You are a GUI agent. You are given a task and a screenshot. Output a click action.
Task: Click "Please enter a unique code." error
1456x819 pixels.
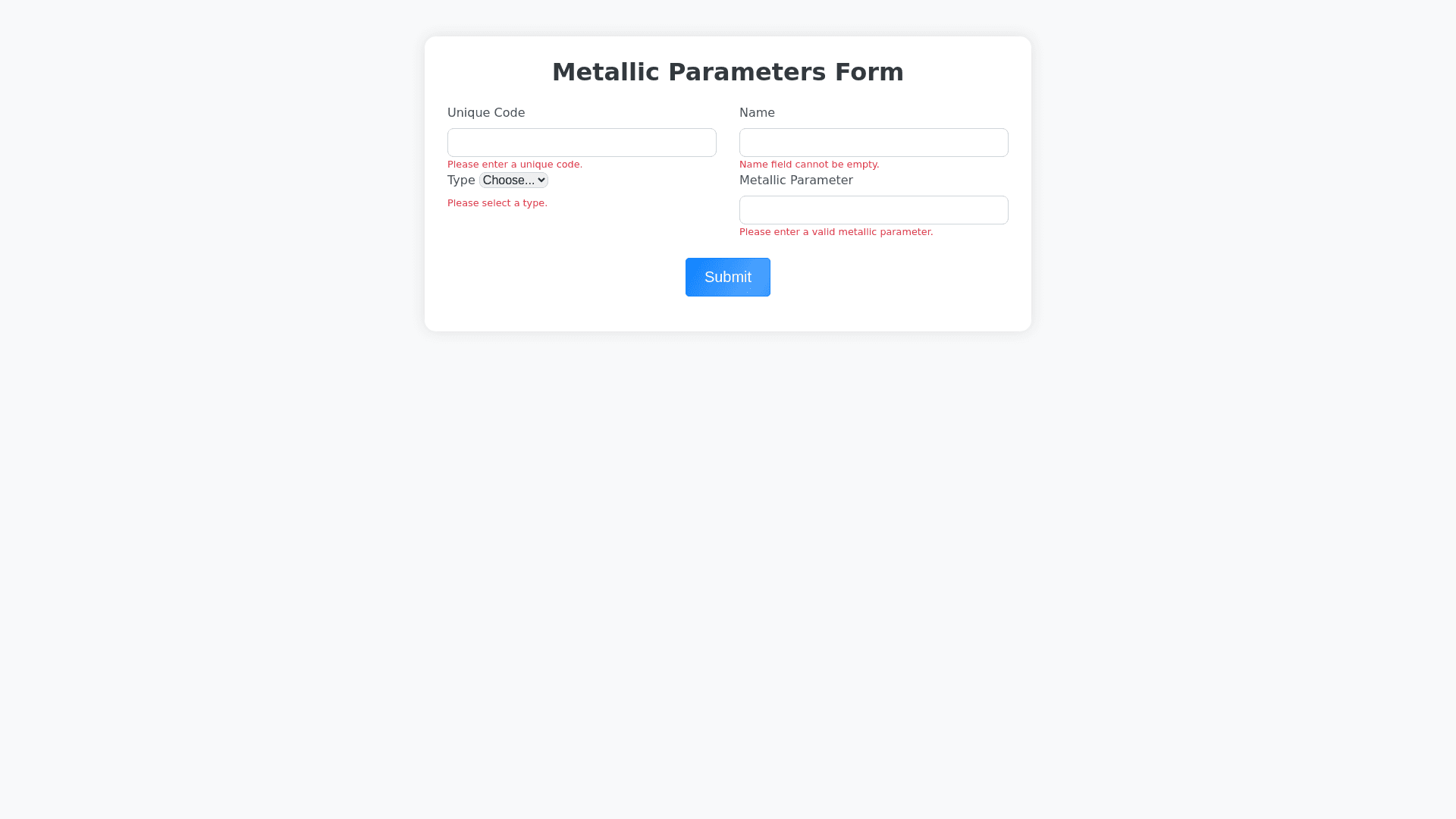pos(515,165)
